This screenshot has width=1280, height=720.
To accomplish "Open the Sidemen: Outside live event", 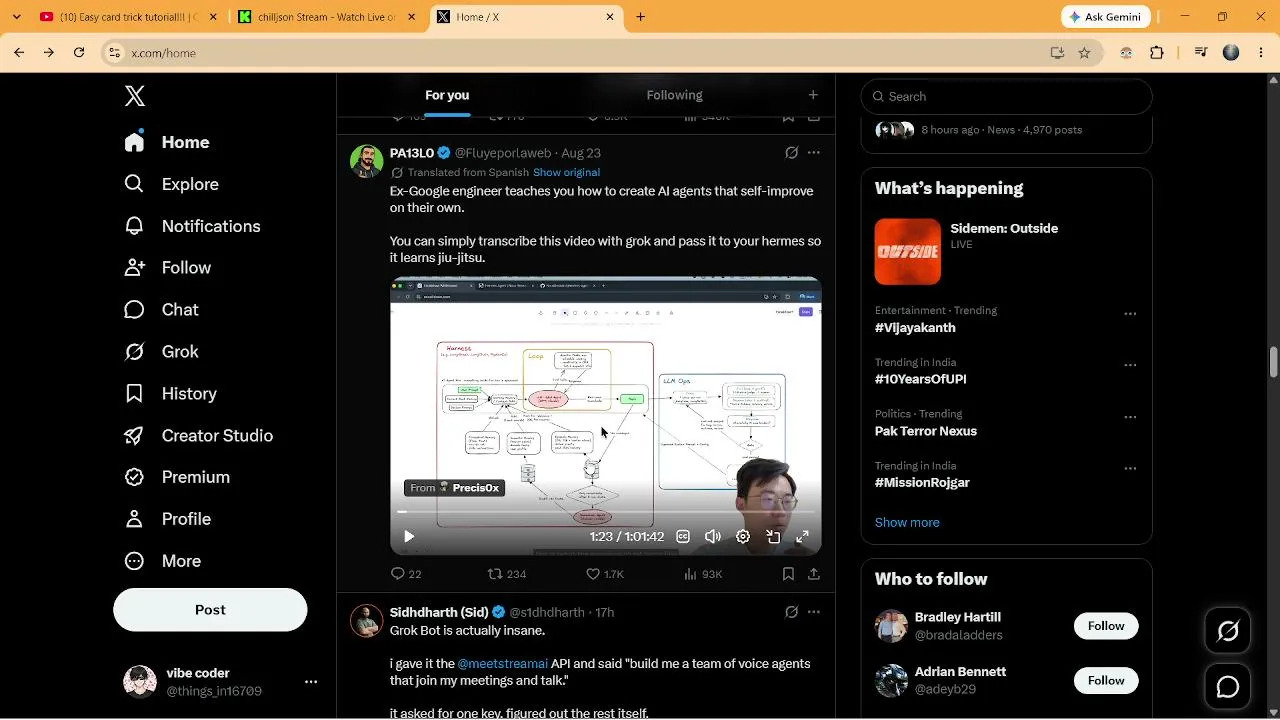I will pyautogui.click(x=1007, y=252).
